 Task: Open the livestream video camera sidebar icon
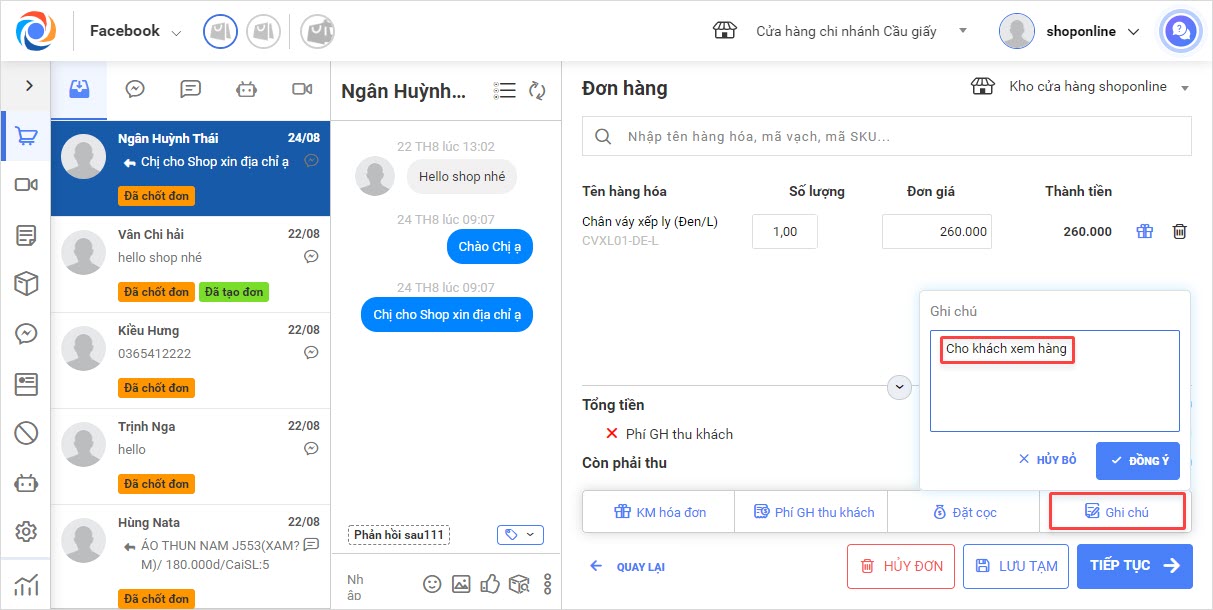(27, 185)
